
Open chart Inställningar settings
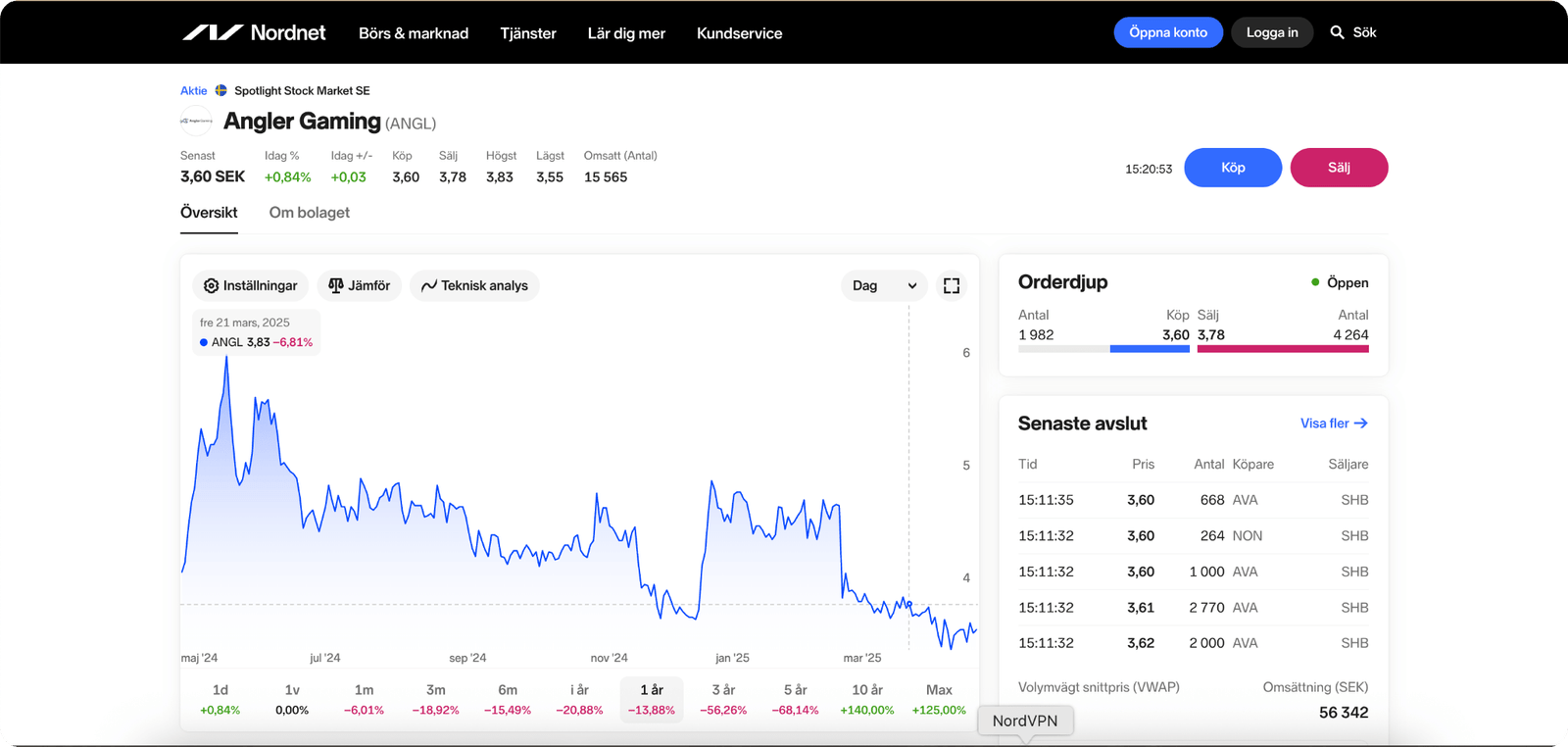point(251,285)
